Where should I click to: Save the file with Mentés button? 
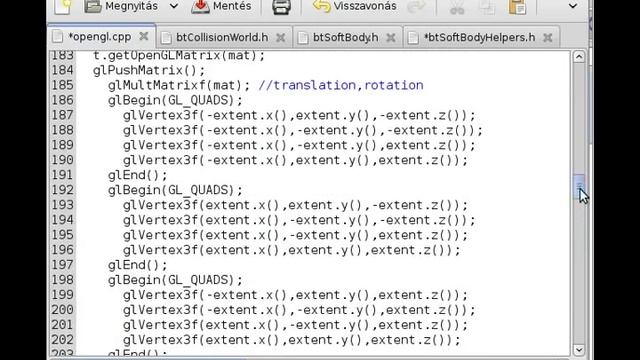[222, 7]
